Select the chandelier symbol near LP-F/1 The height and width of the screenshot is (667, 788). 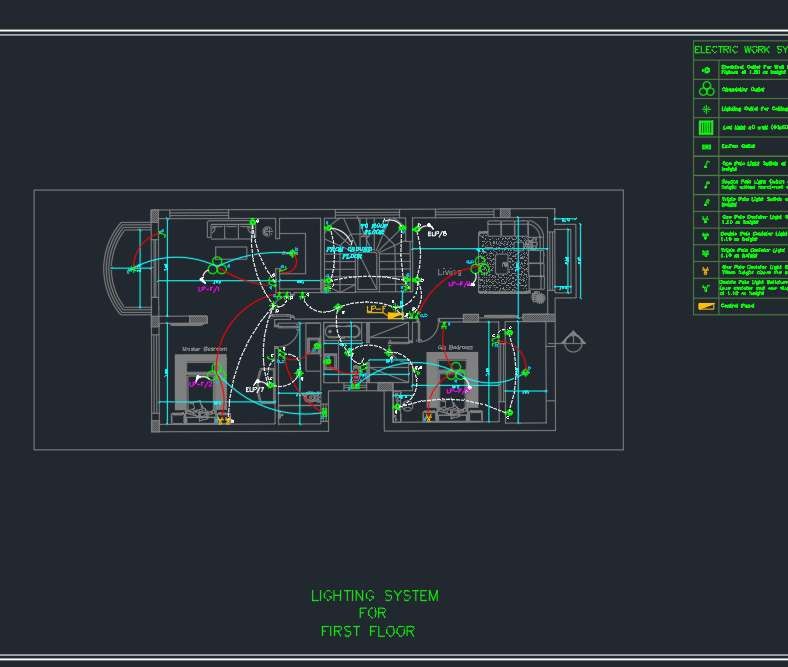click(x=218, y=266)
